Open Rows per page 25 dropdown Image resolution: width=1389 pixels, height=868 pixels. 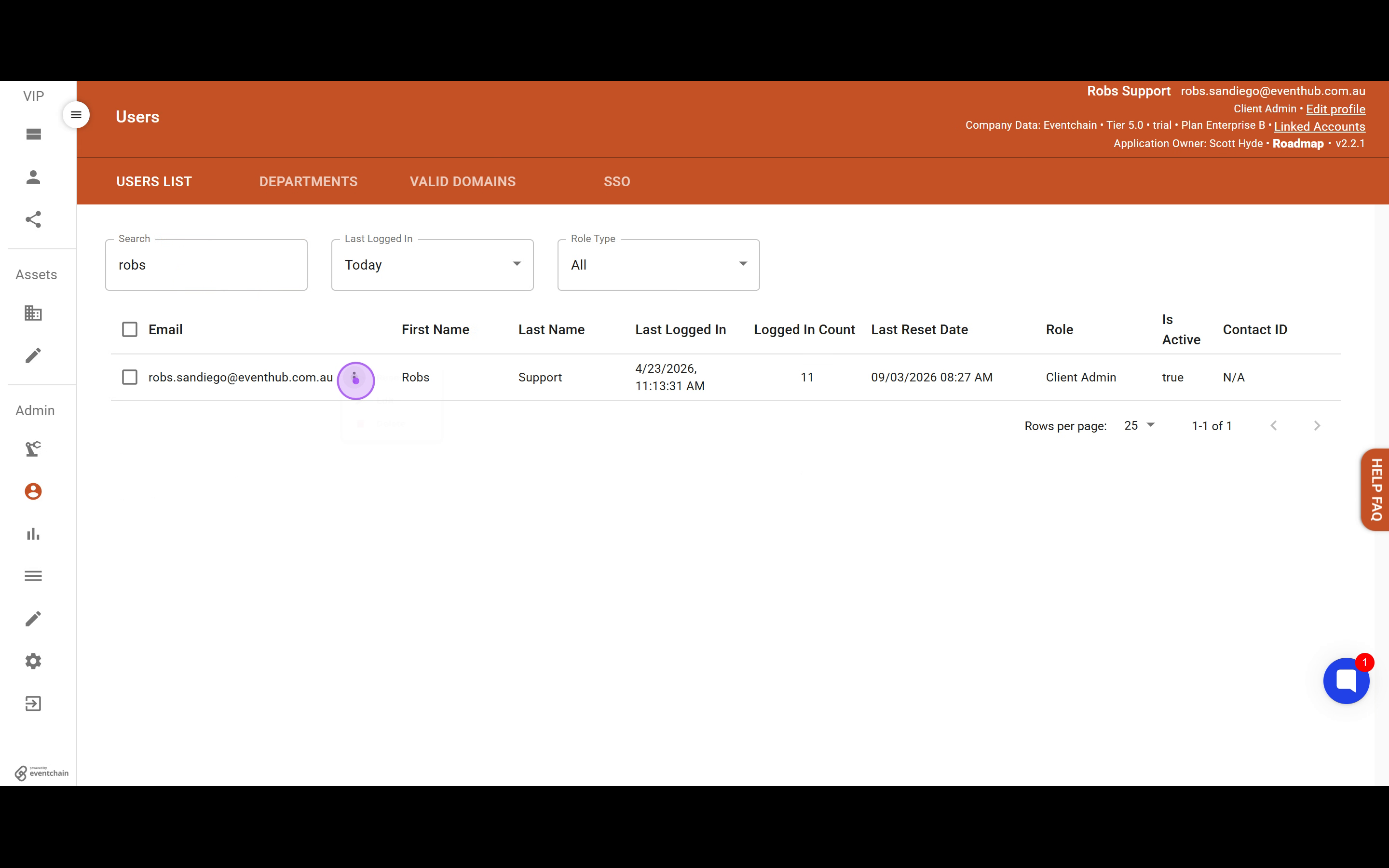pos(1139,425)
